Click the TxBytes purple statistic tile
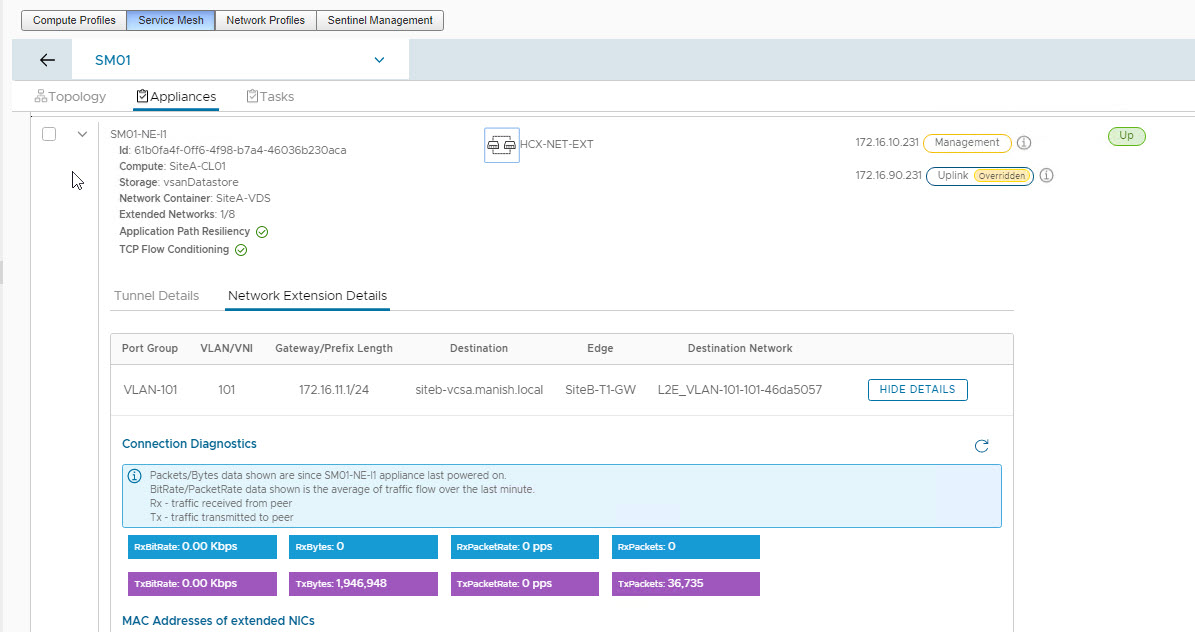Image resolution: width=1195 pixels, height=632 pixels. (x=354, y=583)
